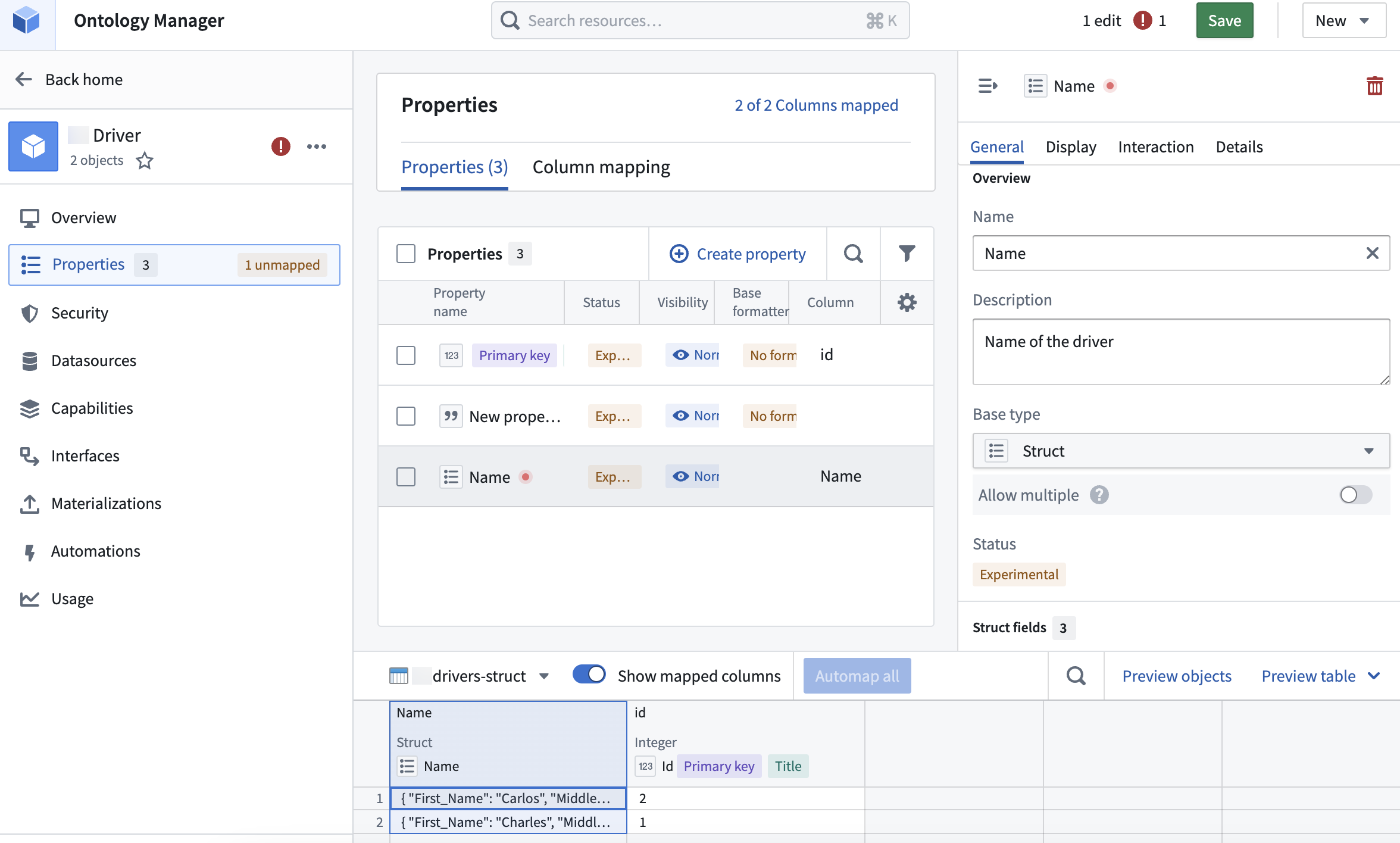Open Capabilities in the sidebar
Viewport: 1400px width, 843px height.
coord(92,408)
